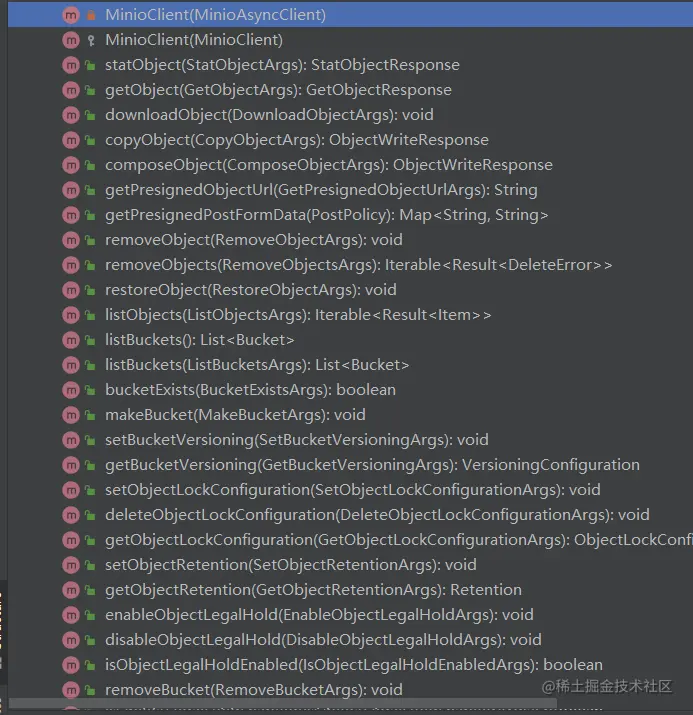Click the method icon beside getObjectRetention

71,591
